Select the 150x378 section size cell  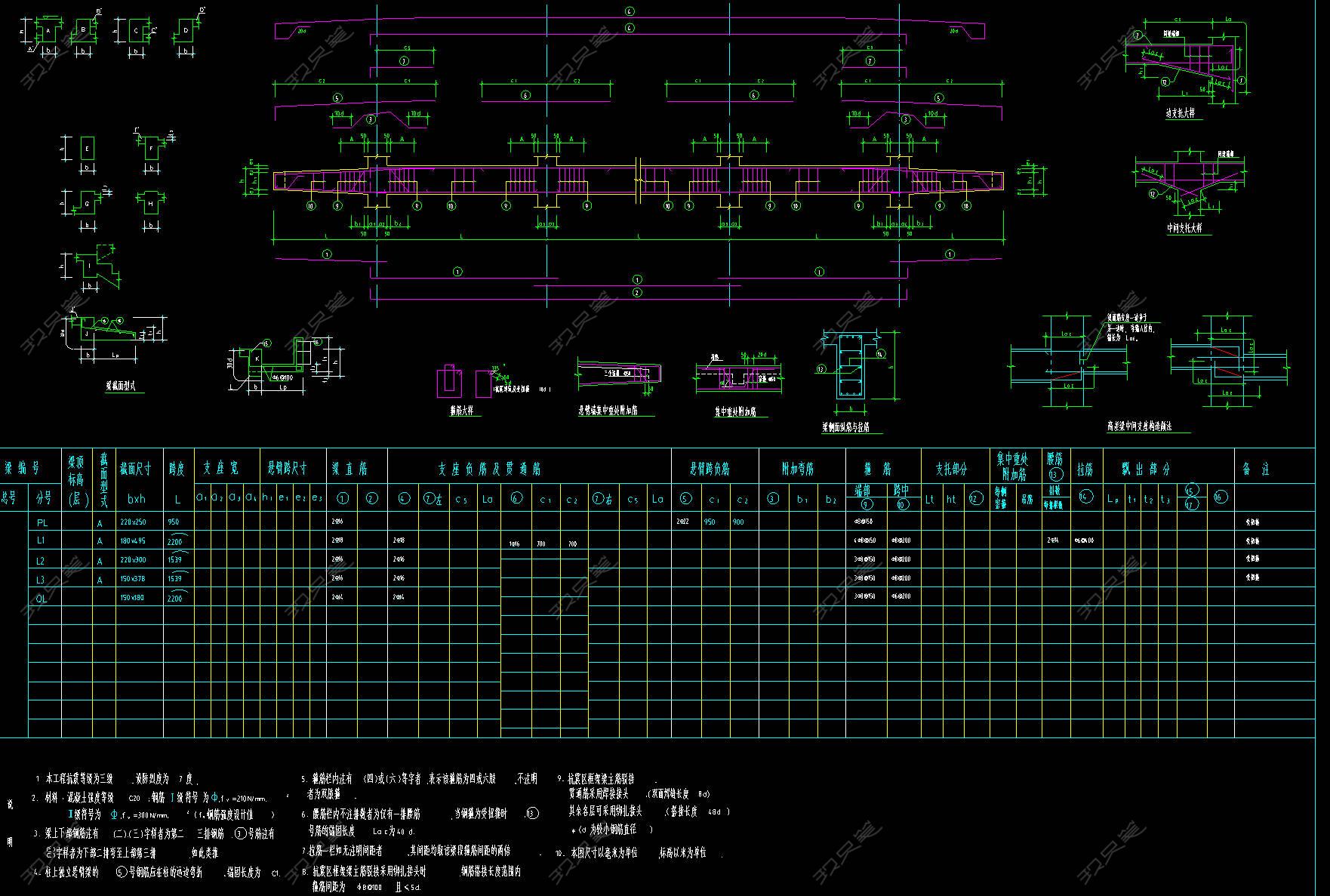133,579
